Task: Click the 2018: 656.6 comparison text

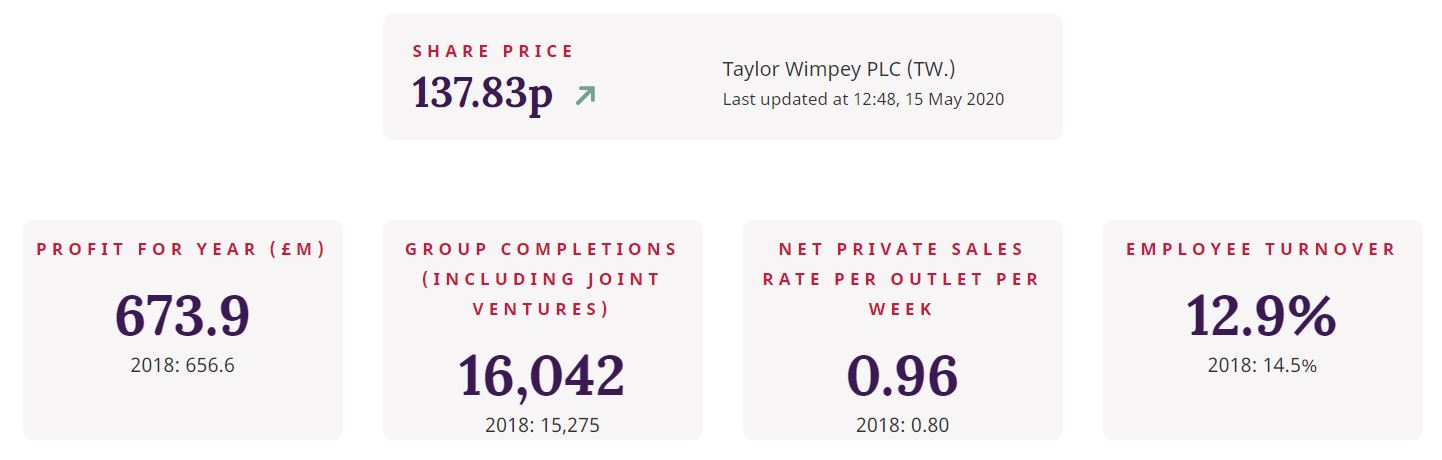Action: [x=182, y=365]
